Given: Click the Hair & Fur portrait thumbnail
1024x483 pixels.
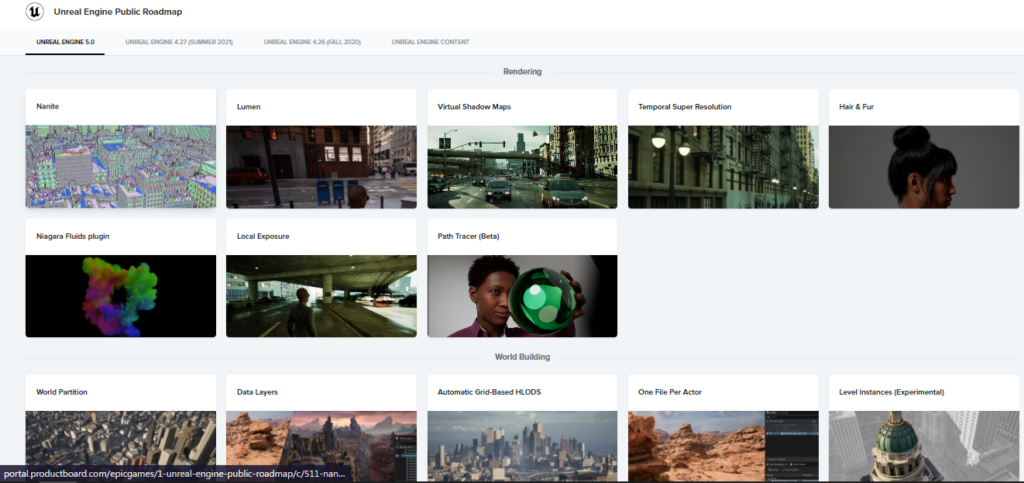Looking at the screenshot, I should (x=924, y=167).
